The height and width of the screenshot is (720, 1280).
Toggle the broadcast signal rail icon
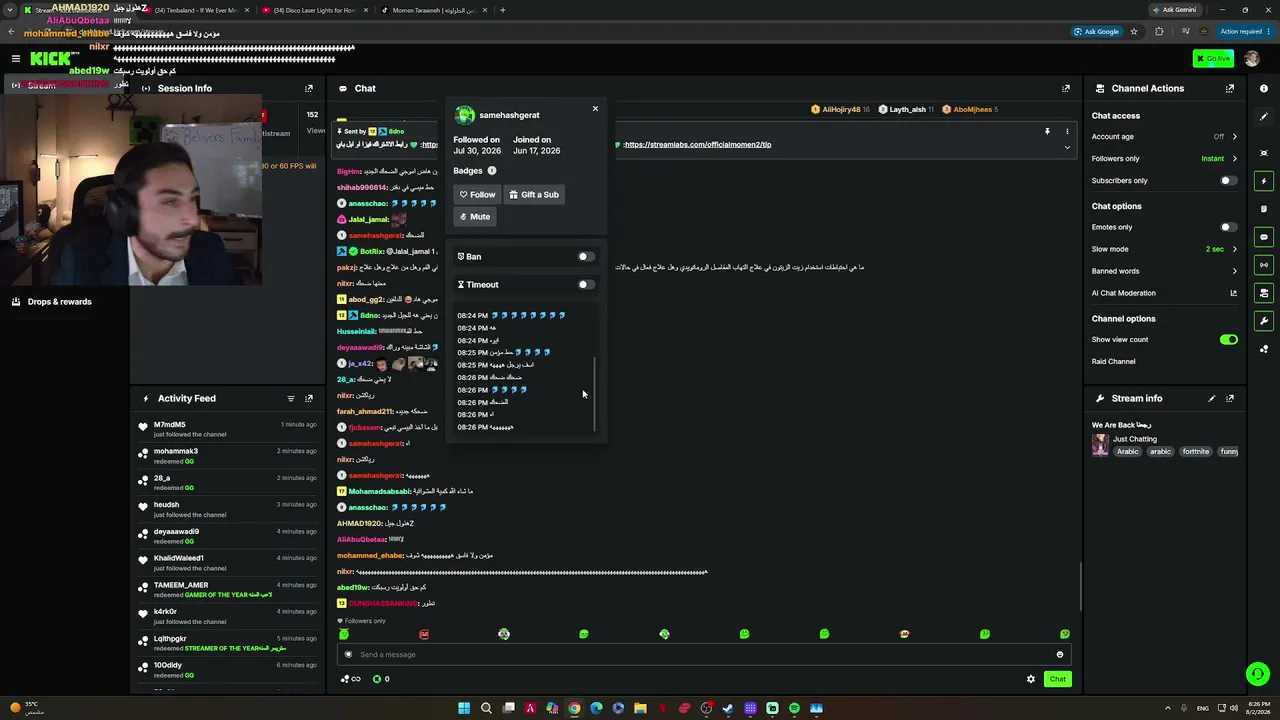click(x=1264, y=265)
